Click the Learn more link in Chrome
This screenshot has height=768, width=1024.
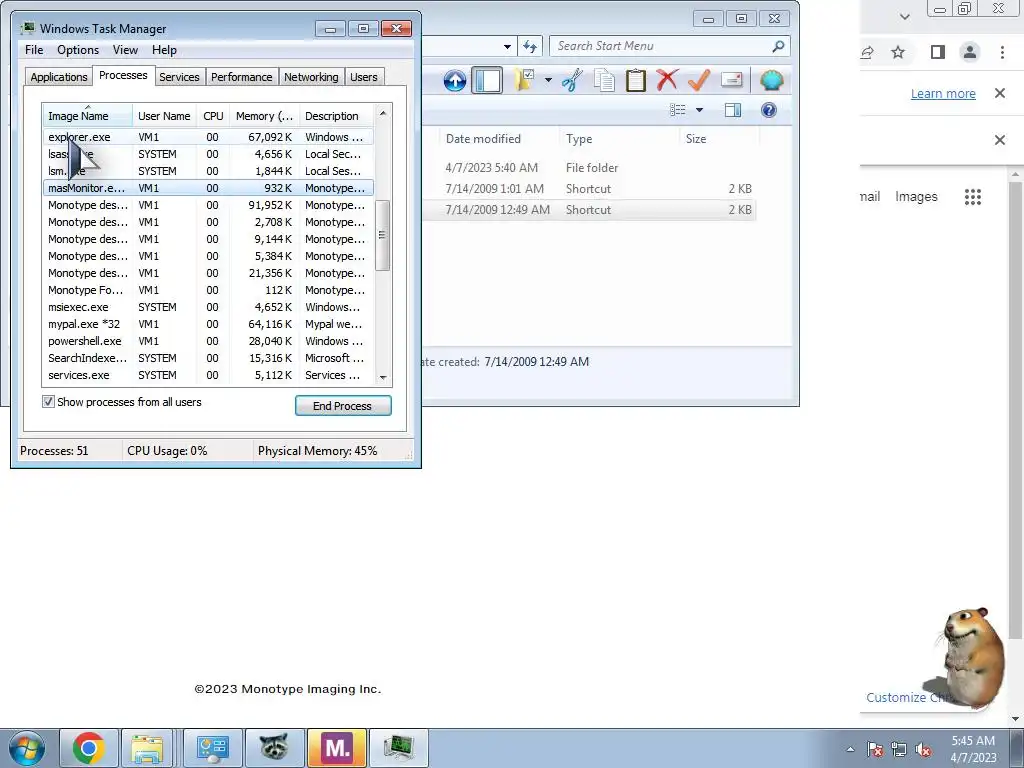click(x=943, y=93)
